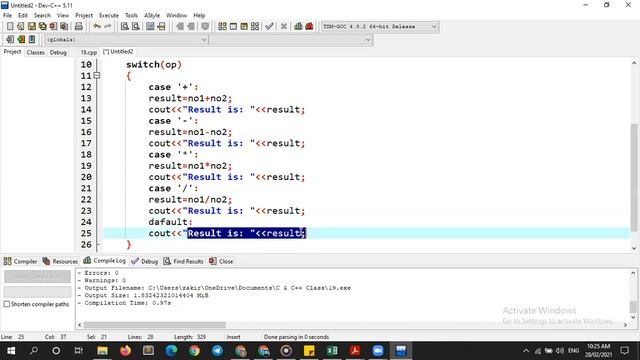
Task: Open the File menu
Action: point(8,16)
